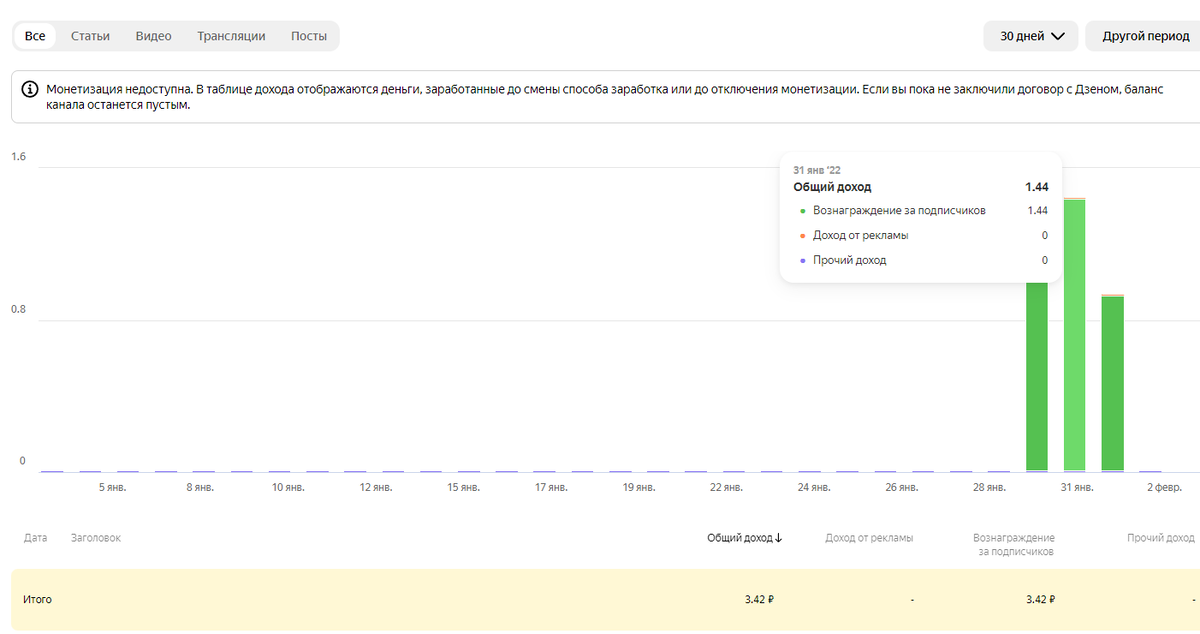Click the "22 янв." axis label

click(x=726, y=487)
